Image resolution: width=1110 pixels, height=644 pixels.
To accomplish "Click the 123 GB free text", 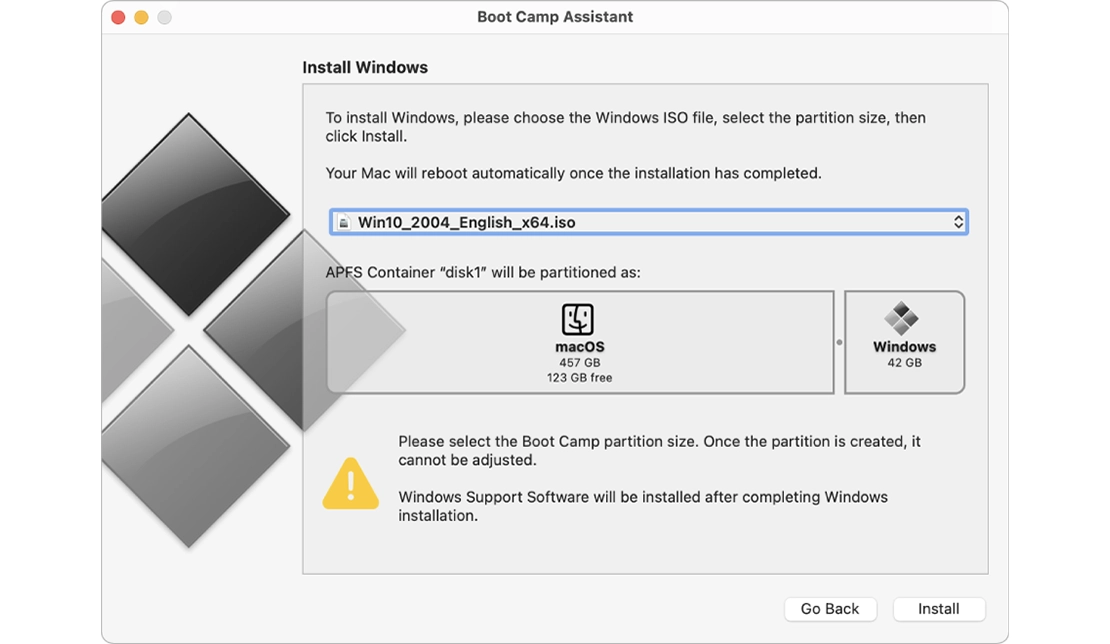I will click(x=579, y=378).
